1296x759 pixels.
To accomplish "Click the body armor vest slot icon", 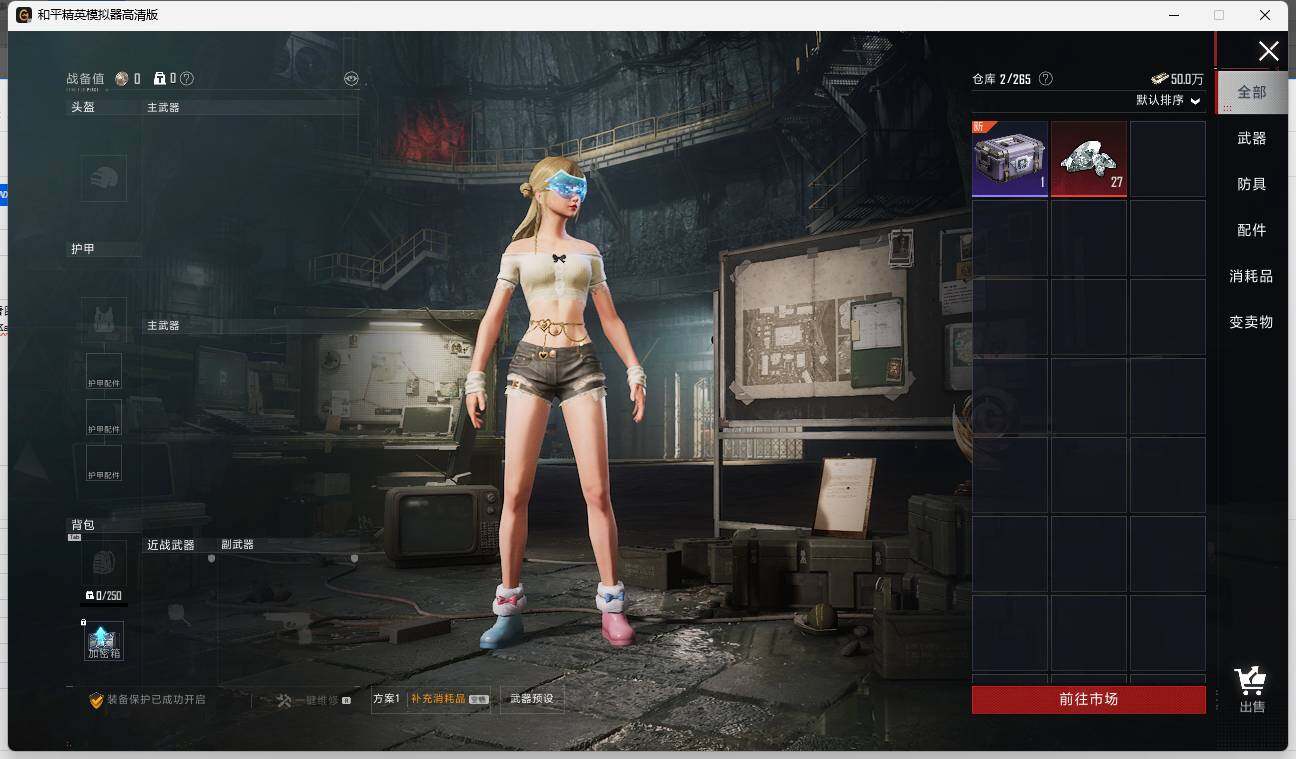I will coord(104,320).
